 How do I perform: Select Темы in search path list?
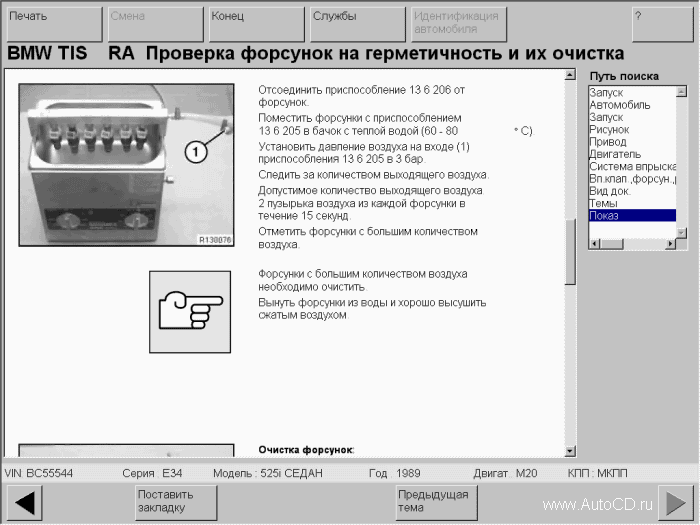(x=603, y=204)
